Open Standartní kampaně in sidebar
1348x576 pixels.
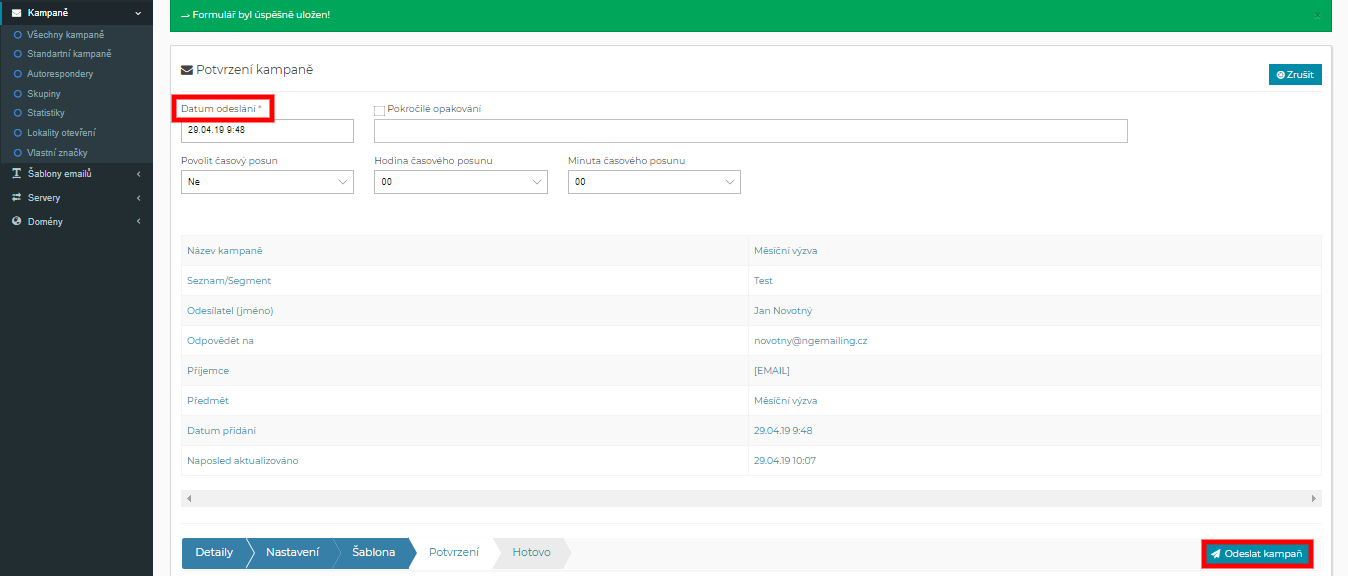pos(69,54)
